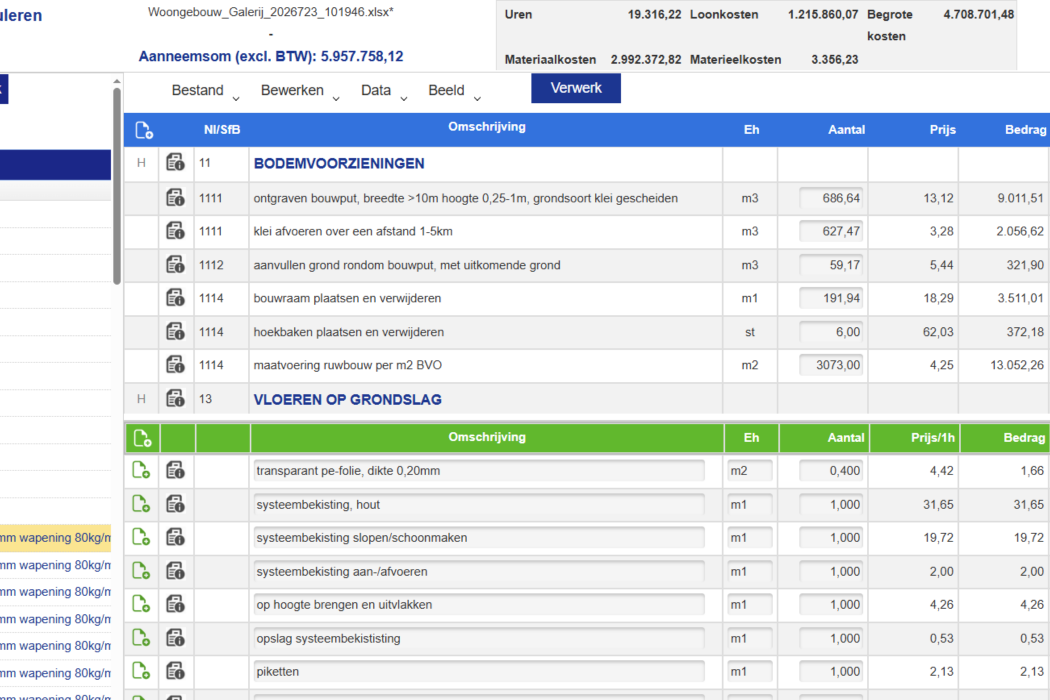Edit Aantal field for klei afvoeren

[830, 231]
